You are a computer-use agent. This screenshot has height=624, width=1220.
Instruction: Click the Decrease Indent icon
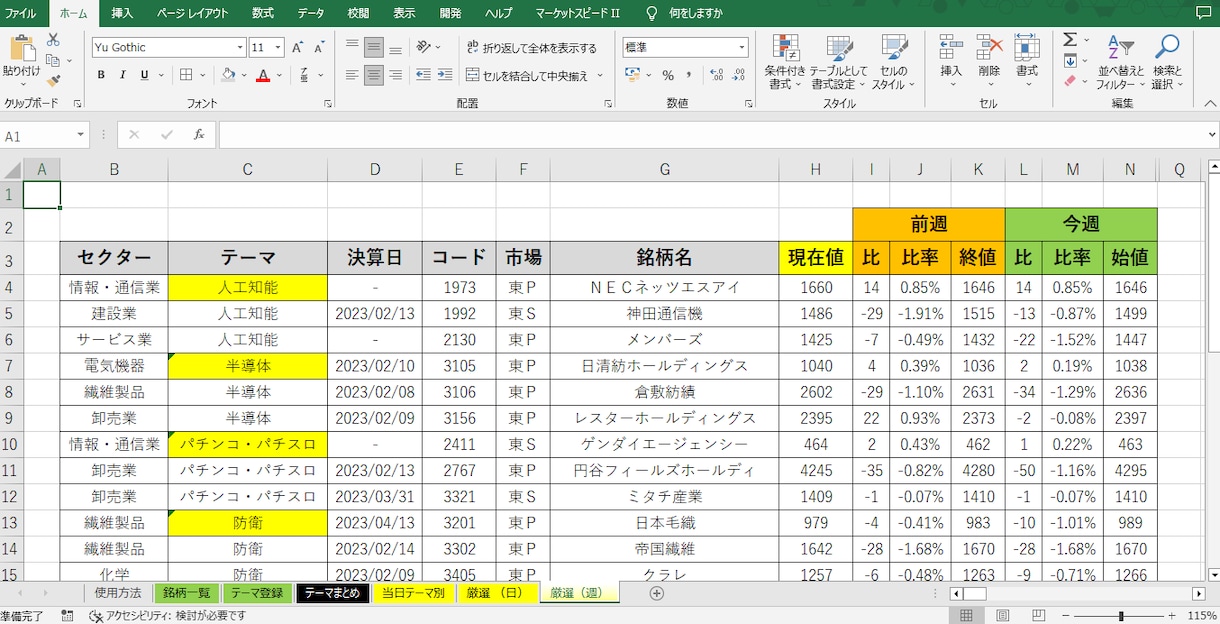(423, 75)
